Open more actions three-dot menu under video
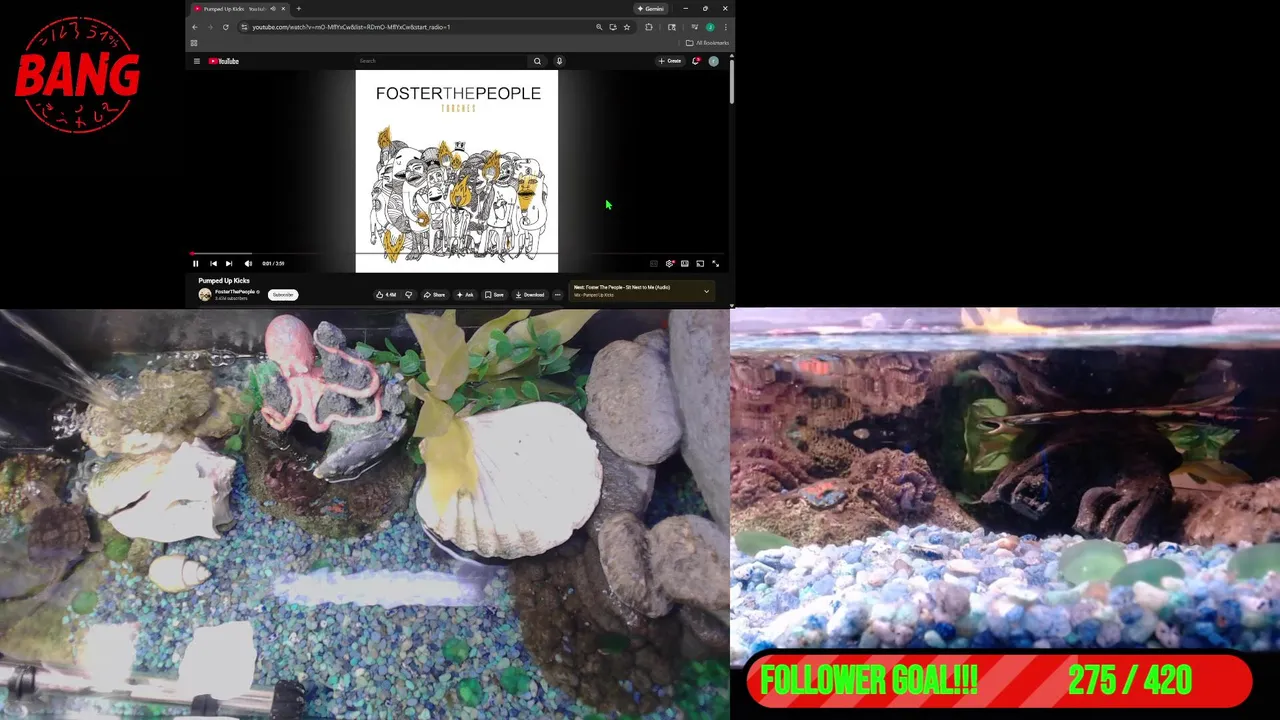Viewport: 1280px width, 720px height. click(558, 295)
